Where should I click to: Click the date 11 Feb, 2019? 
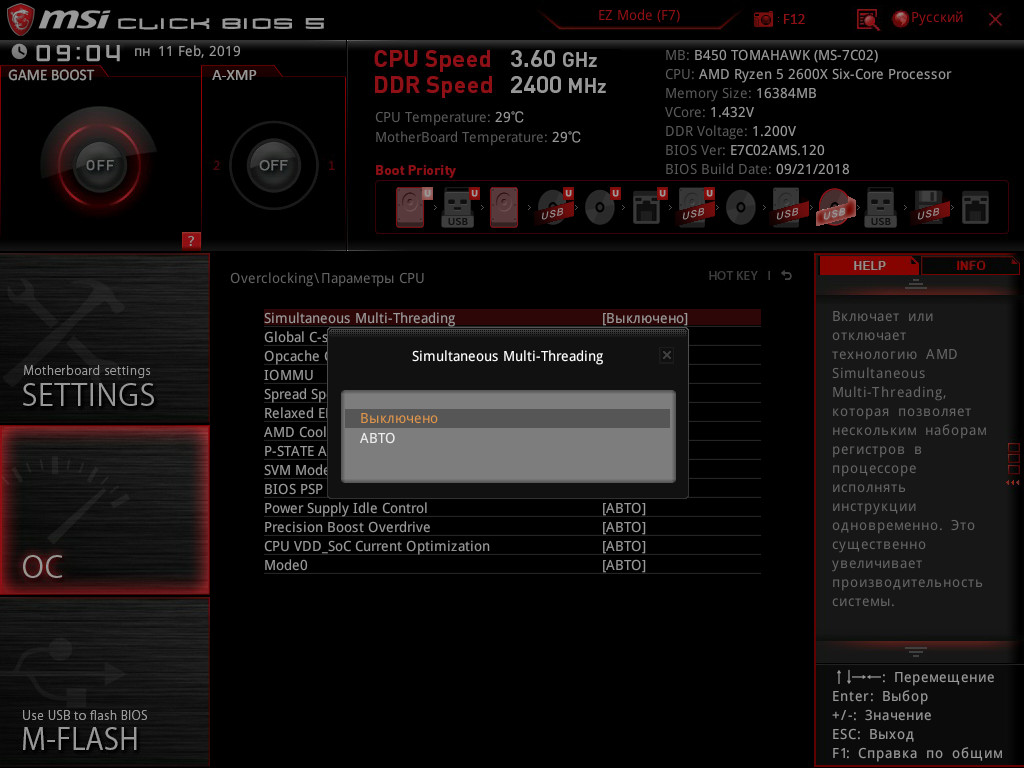(x=199, y=51)
